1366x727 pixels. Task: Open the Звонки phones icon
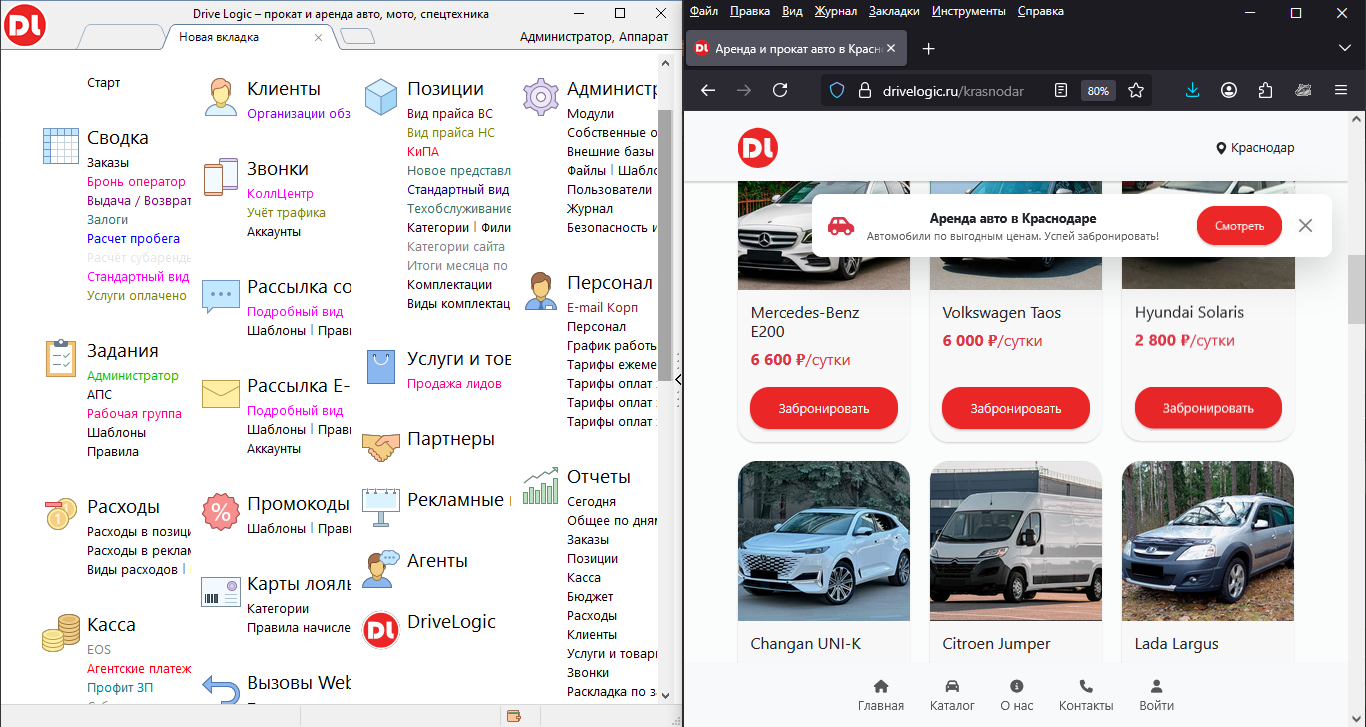[221, 177]
